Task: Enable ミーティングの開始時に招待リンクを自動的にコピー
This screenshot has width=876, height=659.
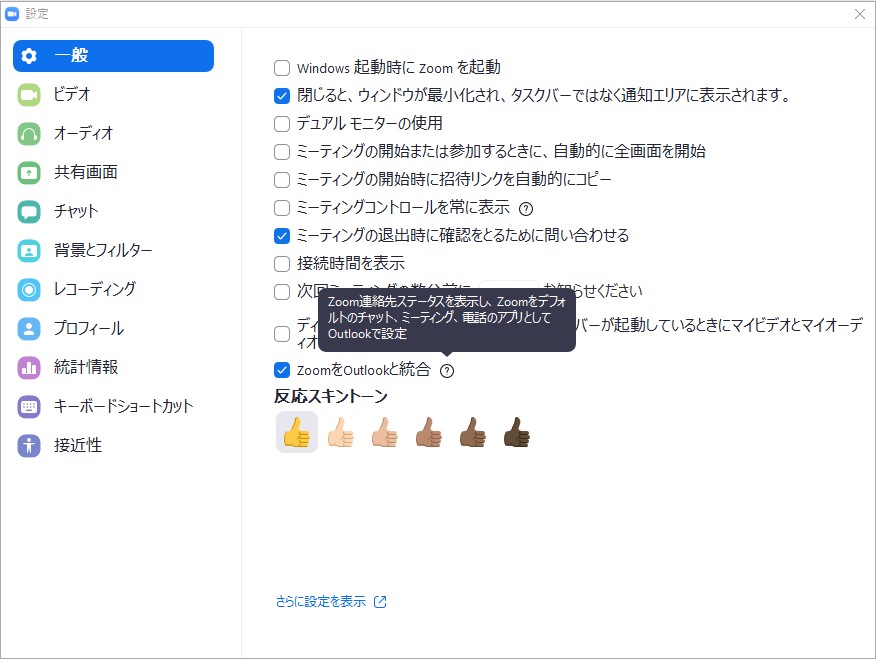Action: click(x=281, y=181)
